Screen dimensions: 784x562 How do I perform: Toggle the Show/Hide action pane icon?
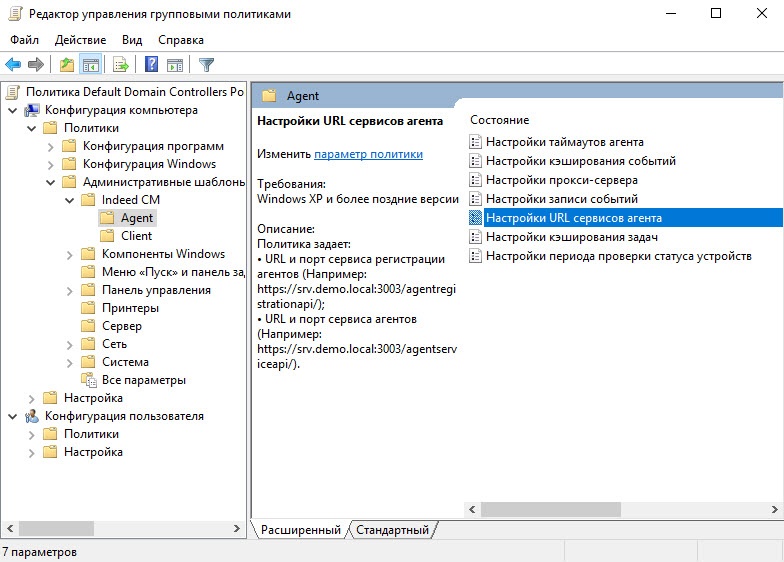(175, 65)
